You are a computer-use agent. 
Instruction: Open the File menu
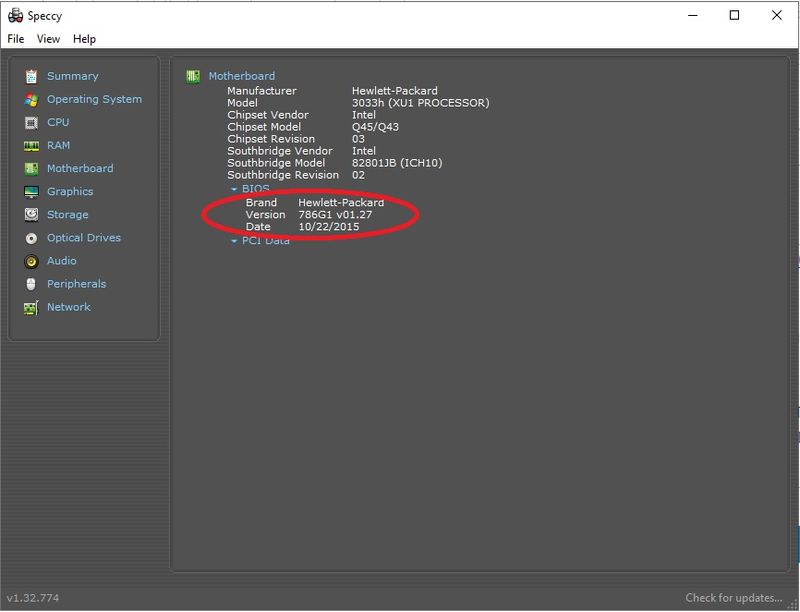[16, 39]
